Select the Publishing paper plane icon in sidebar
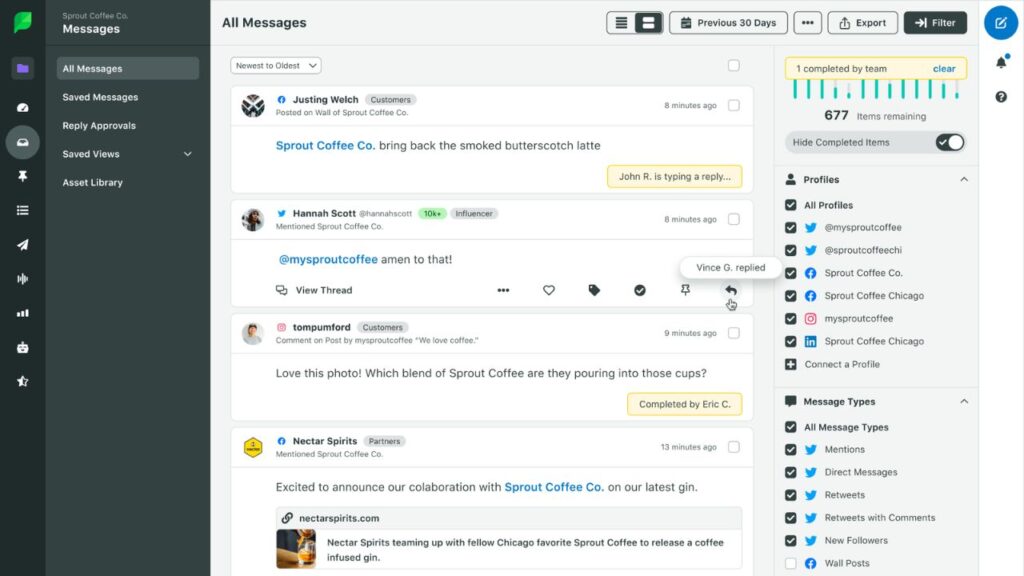This screenshot has width=1024, height=576. point(22,244)
